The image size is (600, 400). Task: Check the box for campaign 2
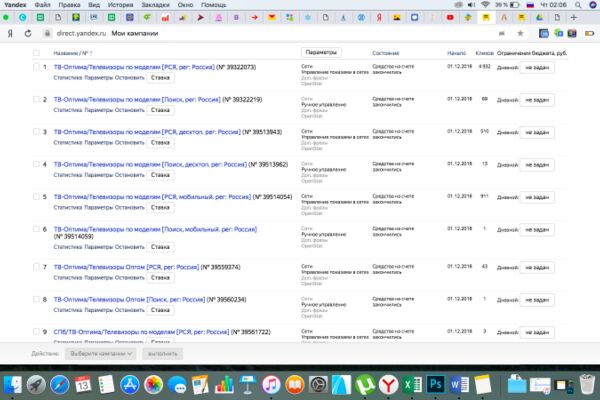pyautogui.click(x=36, y=99)
